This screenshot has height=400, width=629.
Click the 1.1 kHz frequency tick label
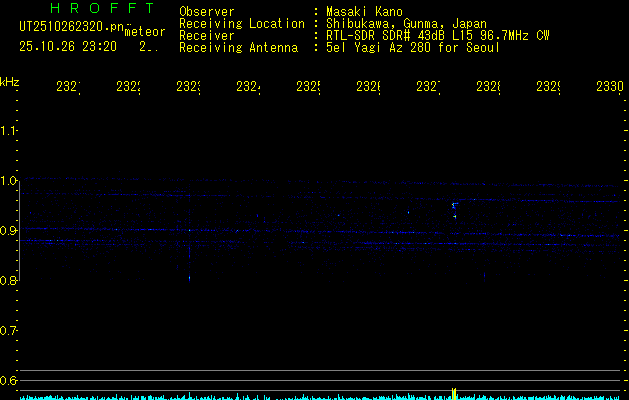point(9,131)
